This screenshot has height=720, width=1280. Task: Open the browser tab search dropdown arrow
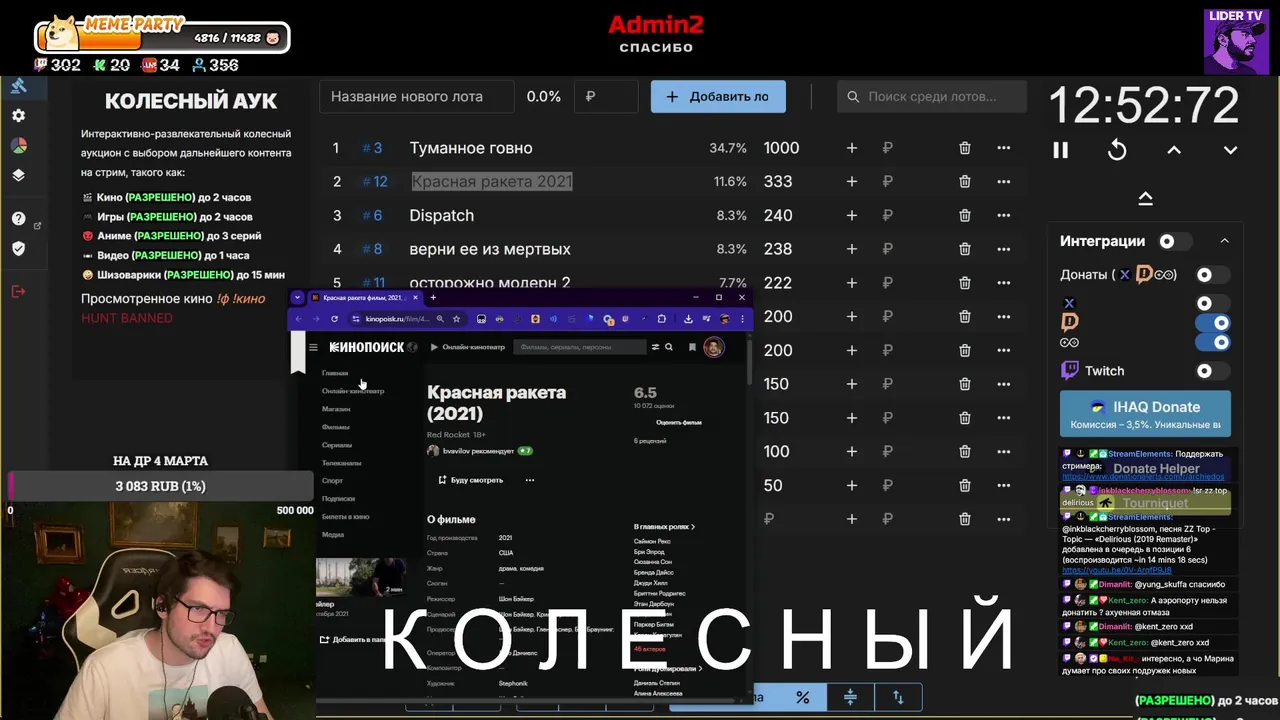[297, 298]
